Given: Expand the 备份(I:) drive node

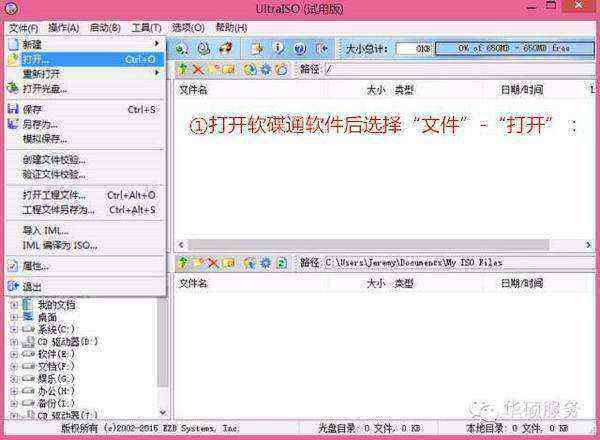Looking at the screenshot, I should (14, 403).
